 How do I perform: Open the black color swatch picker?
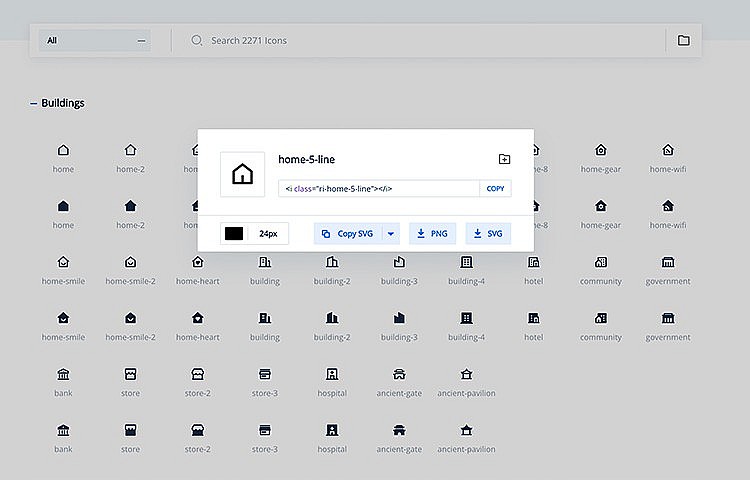[x=234, y=234]
